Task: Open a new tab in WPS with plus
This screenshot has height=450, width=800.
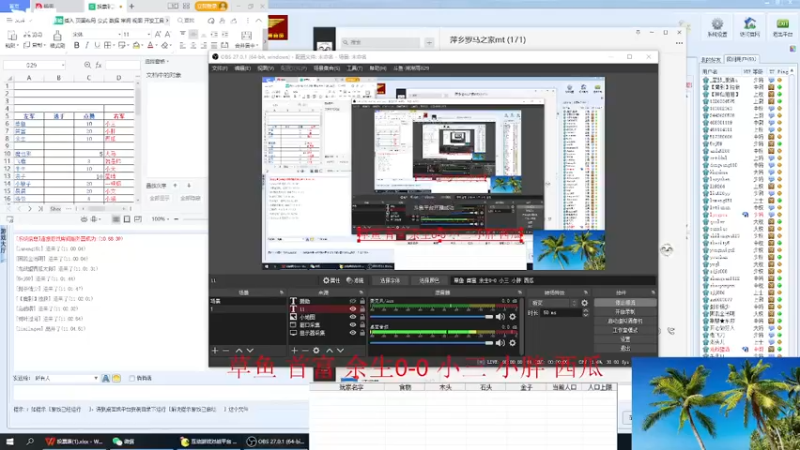Action: [132, 6]
